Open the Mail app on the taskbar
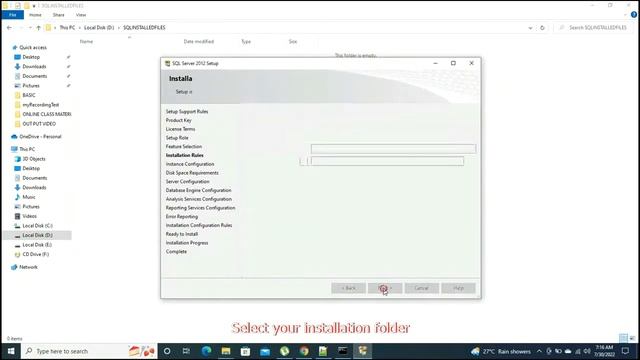640x360 pixels. (x=265, y=351)
